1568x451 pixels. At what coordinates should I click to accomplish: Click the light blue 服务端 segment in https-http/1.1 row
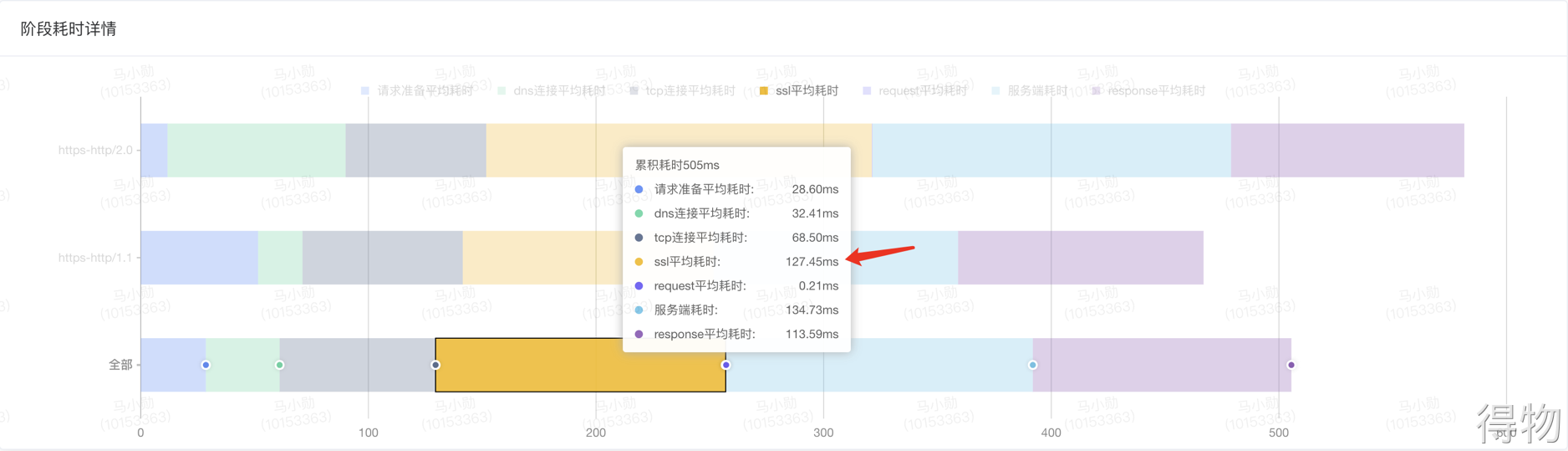click(904, 258)
